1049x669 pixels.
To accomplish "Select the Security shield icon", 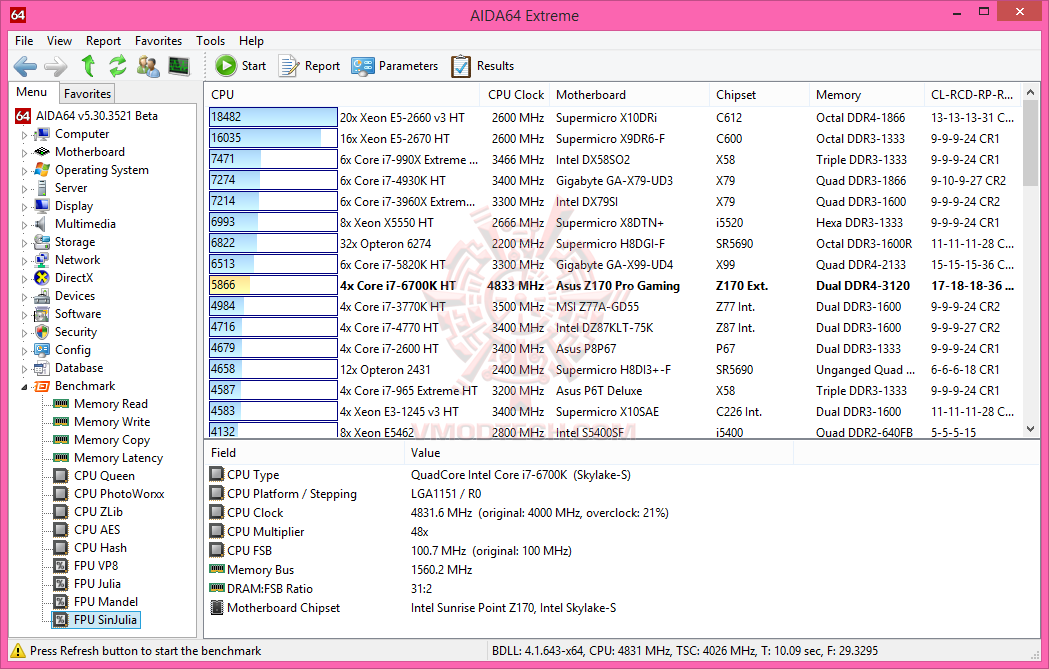I will [x=41, y=332].
